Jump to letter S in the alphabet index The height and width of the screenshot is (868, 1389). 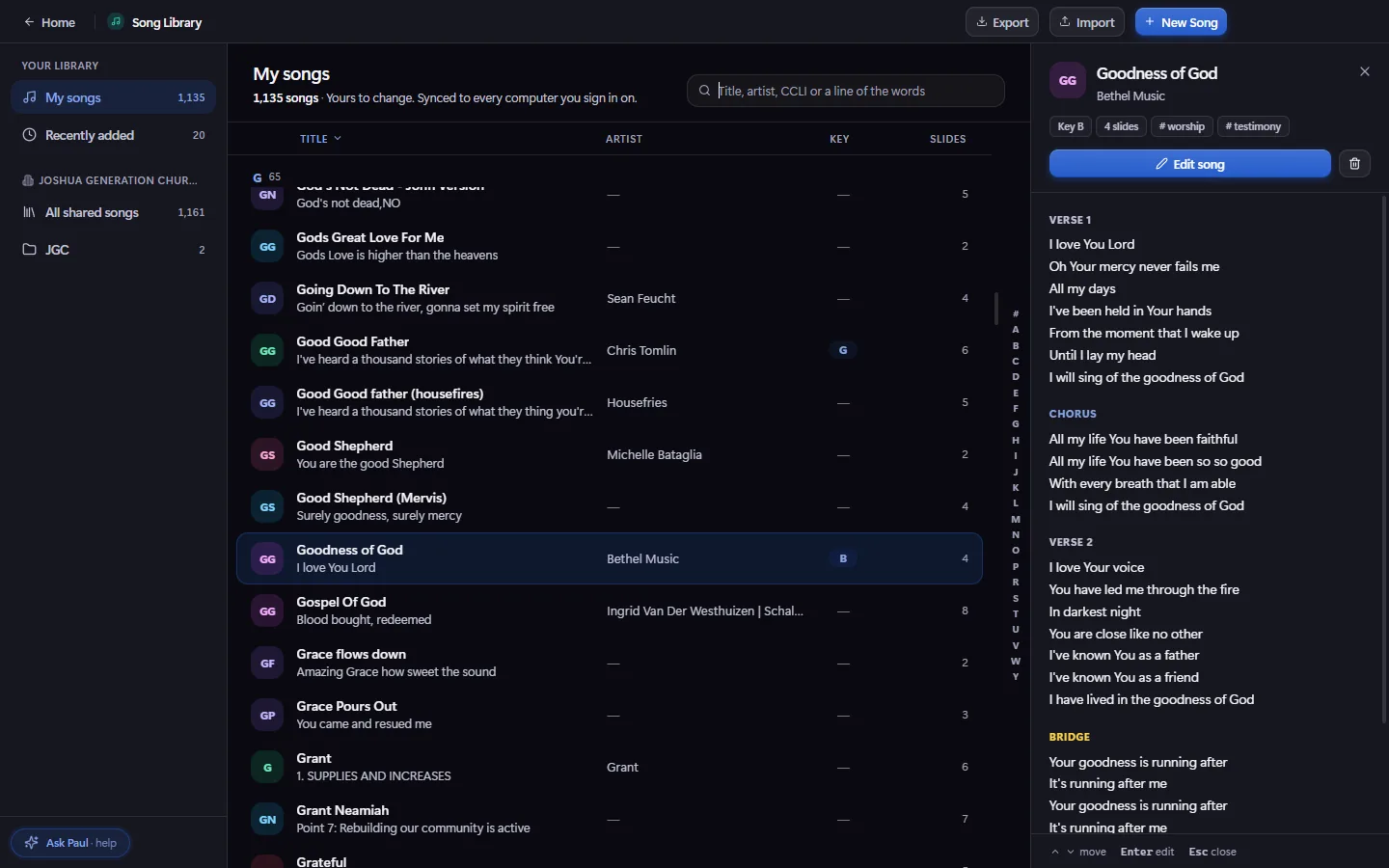(x=1016, y=598)
